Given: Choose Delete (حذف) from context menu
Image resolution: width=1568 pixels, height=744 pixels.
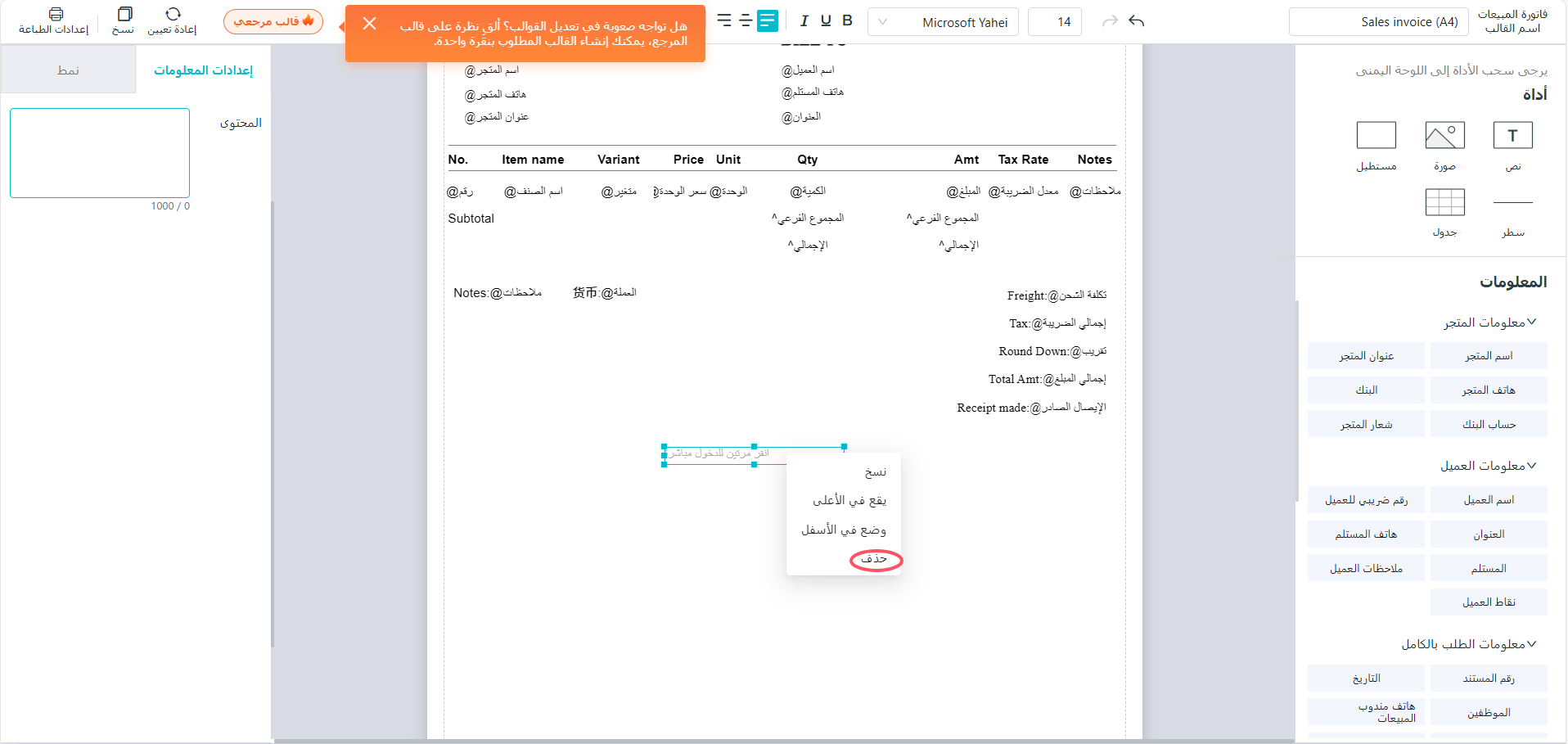Looking at the screenshot, I should (x=874, y=559).
